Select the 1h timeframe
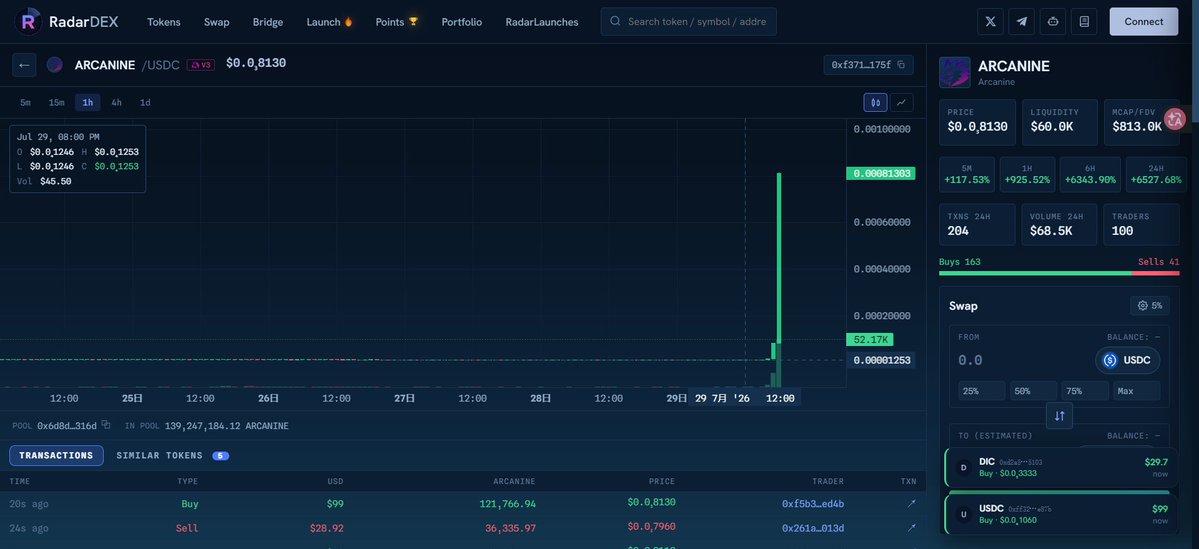 88,102
